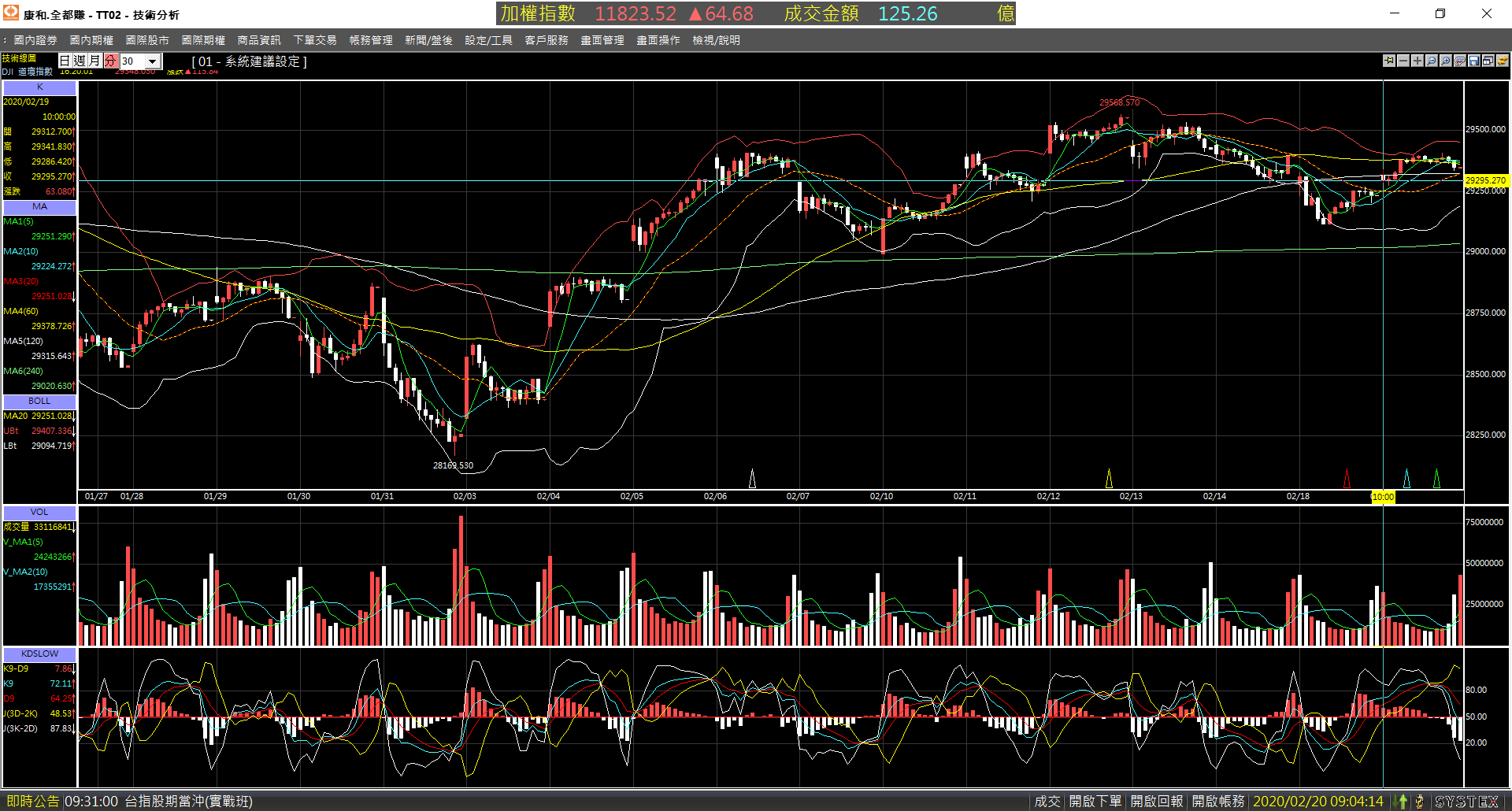This screenshot has height=811, width=1512.
Task: Click the eraser icon in chart toolbar
Action: pos(1460,61)
